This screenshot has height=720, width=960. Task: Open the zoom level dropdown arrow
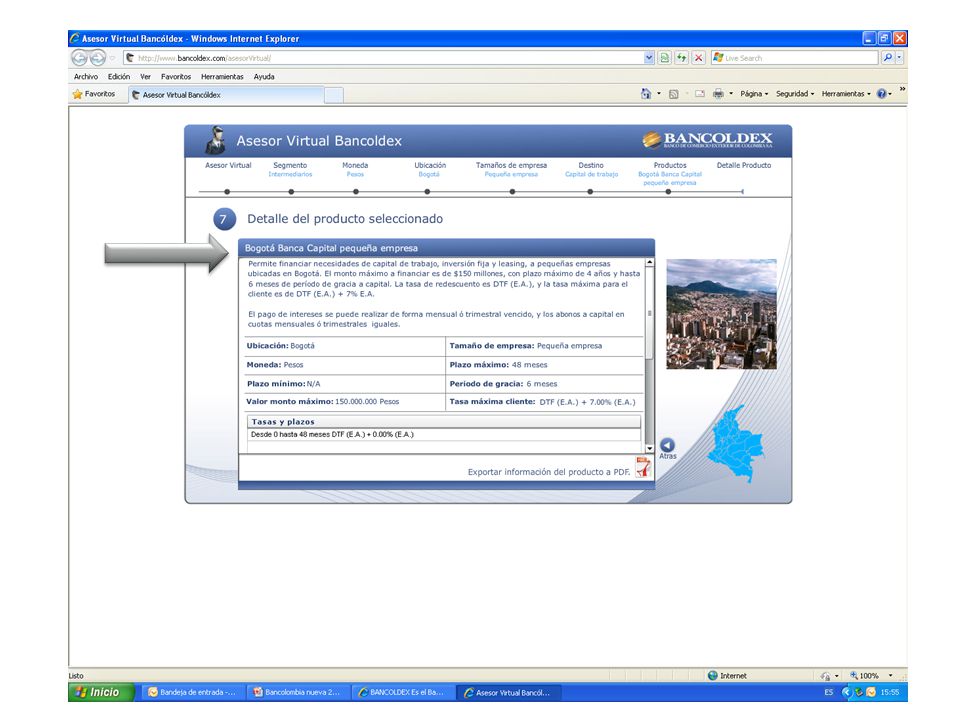tap(890, 676)
